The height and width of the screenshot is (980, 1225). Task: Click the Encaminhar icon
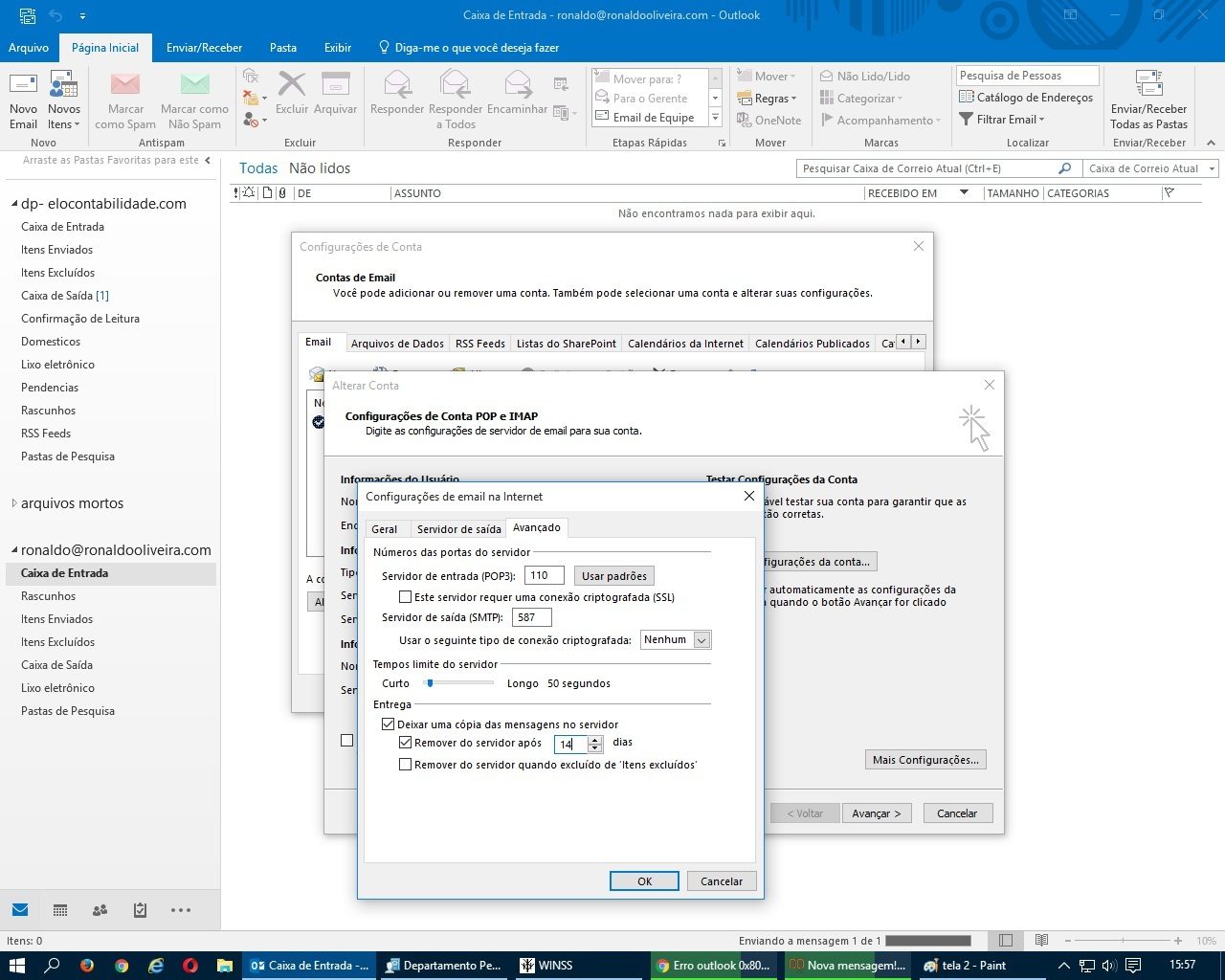pos(517,93)
